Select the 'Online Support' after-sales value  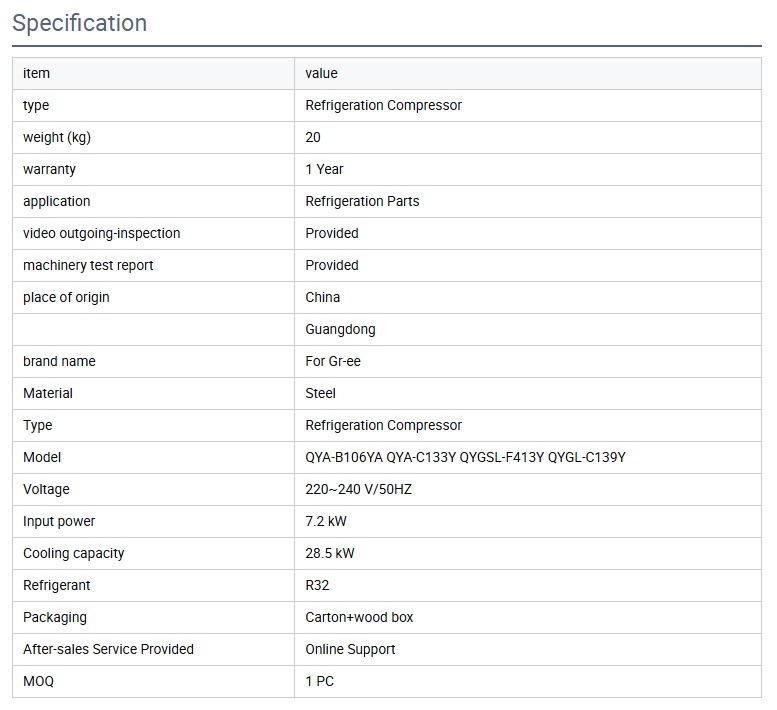click(x=350, y=649)
